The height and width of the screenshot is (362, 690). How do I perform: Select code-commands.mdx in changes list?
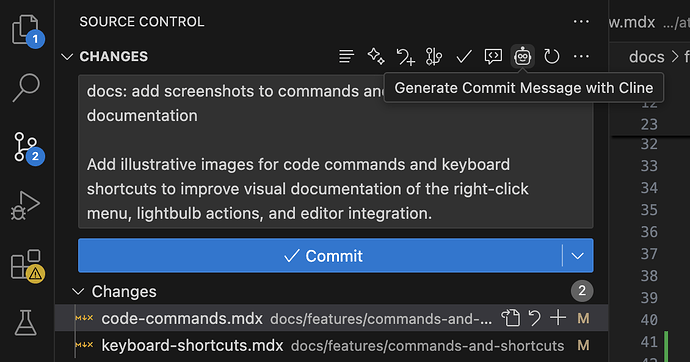331,318
